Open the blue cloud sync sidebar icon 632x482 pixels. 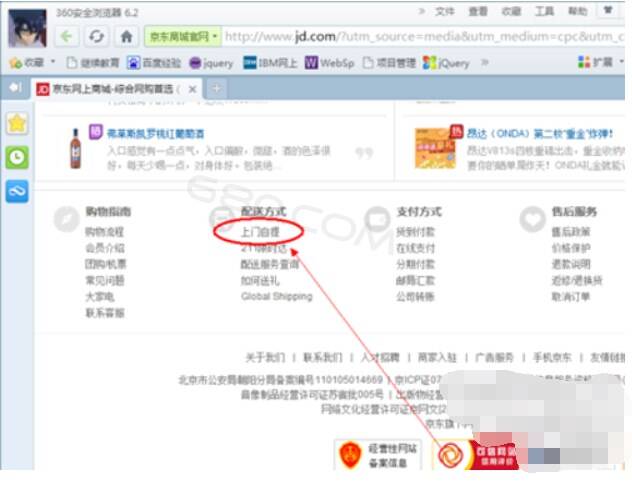coord(17,191)
